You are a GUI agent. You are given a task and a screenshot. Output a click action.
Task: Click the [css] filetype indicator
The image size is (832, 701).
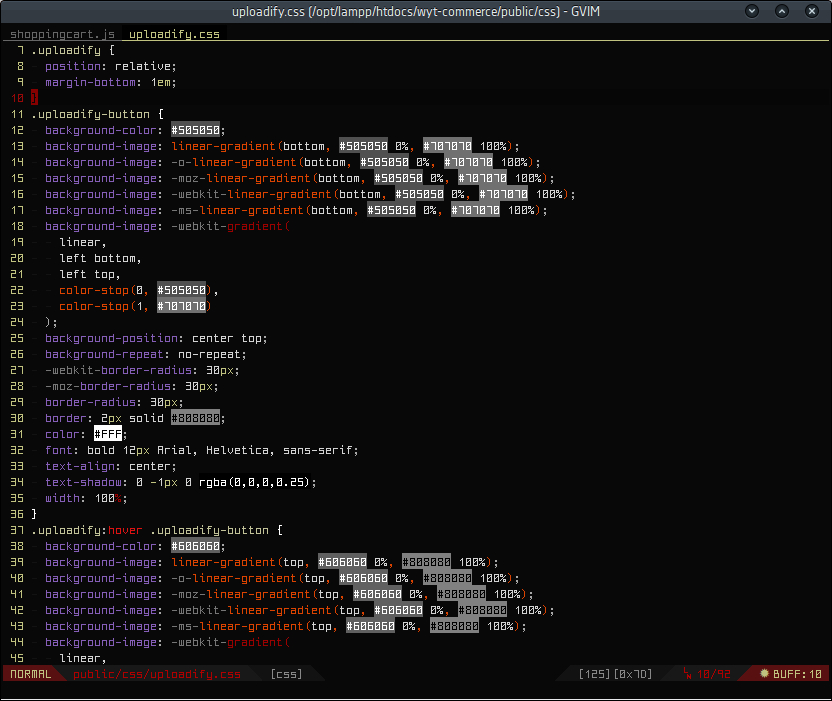point(286,674)
